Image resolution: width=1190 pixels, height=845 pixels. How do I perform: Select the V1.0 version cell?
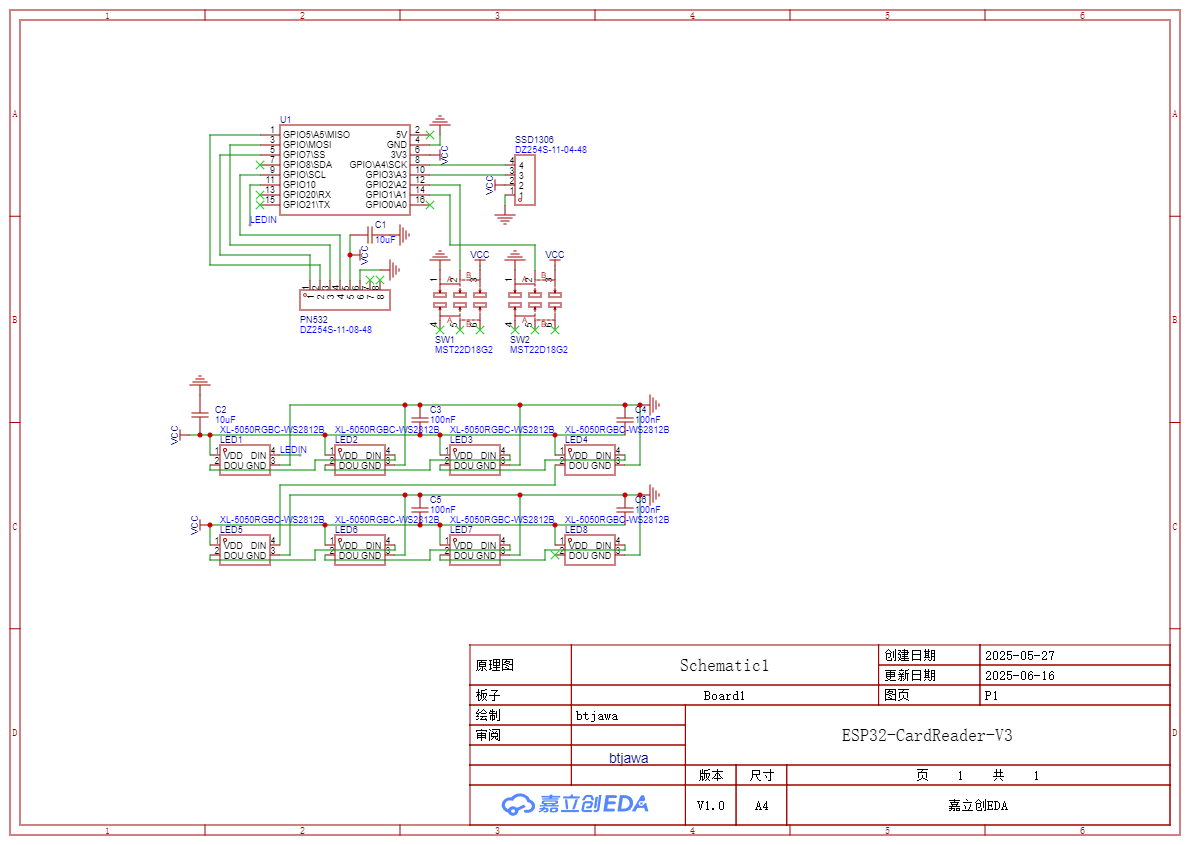tap(711, 805)
